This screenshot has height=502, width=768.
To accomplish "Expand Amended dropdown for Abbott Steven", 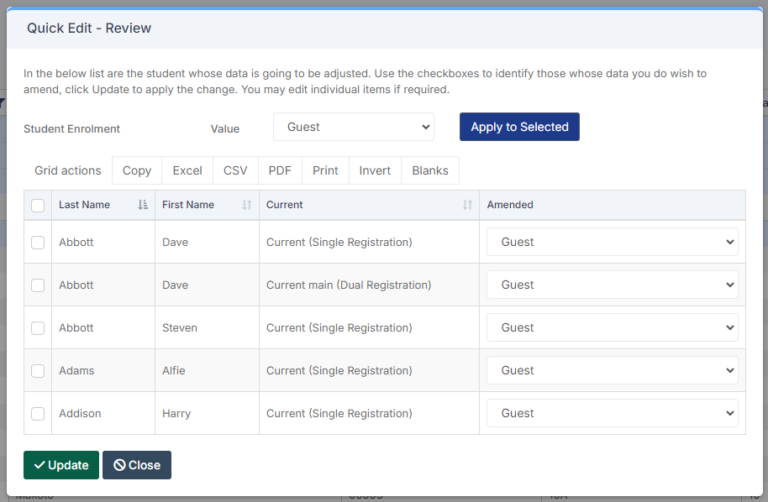I will click(612, 328).
